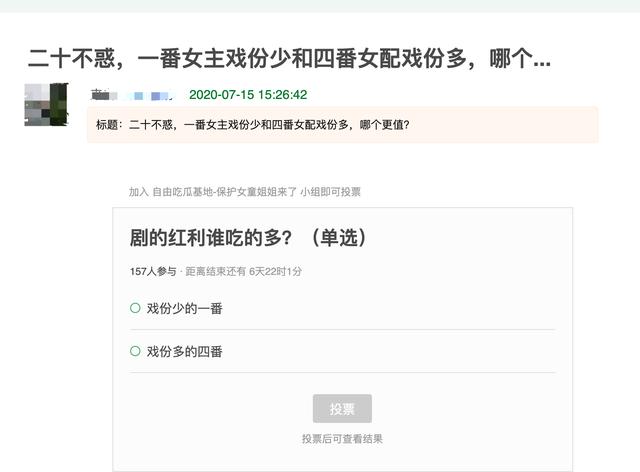
Task: Click the 距离结束还有 6天22时1分 countdown text
Action: coord(243,271)
